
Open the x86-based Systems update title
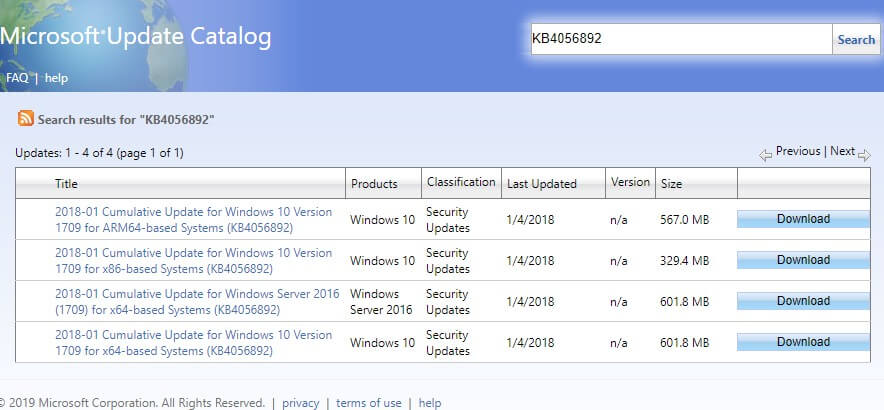click(x=193, y=261)
